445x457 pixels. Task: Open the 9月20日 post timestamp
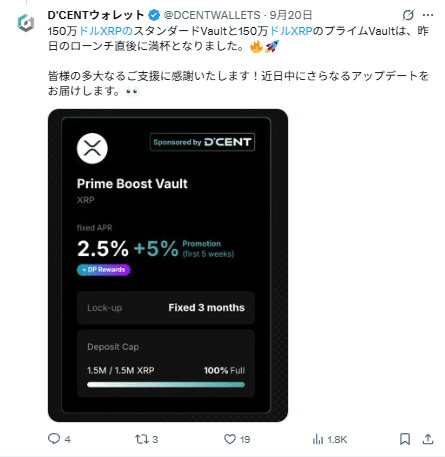click(291, 15)
